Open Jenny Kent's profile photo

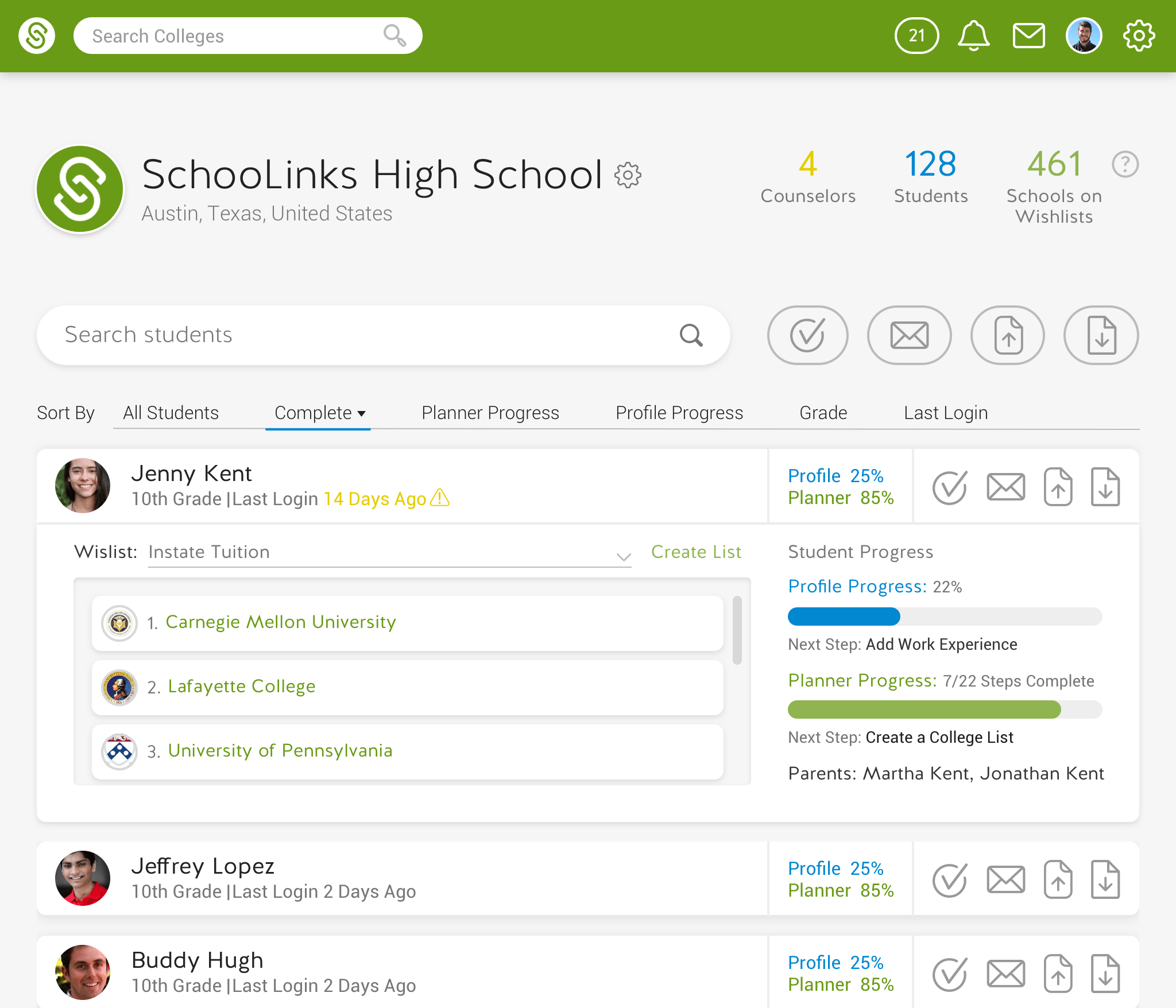coord(83,486)
